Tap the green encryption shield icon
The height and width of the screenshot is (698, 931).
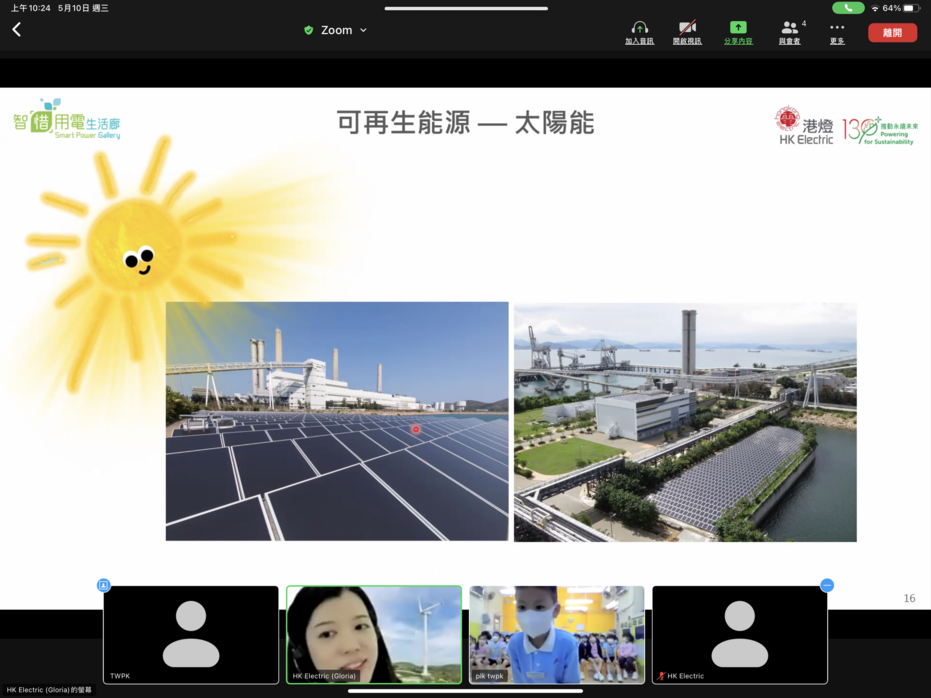pyautogui.click(x=309, y=30)
